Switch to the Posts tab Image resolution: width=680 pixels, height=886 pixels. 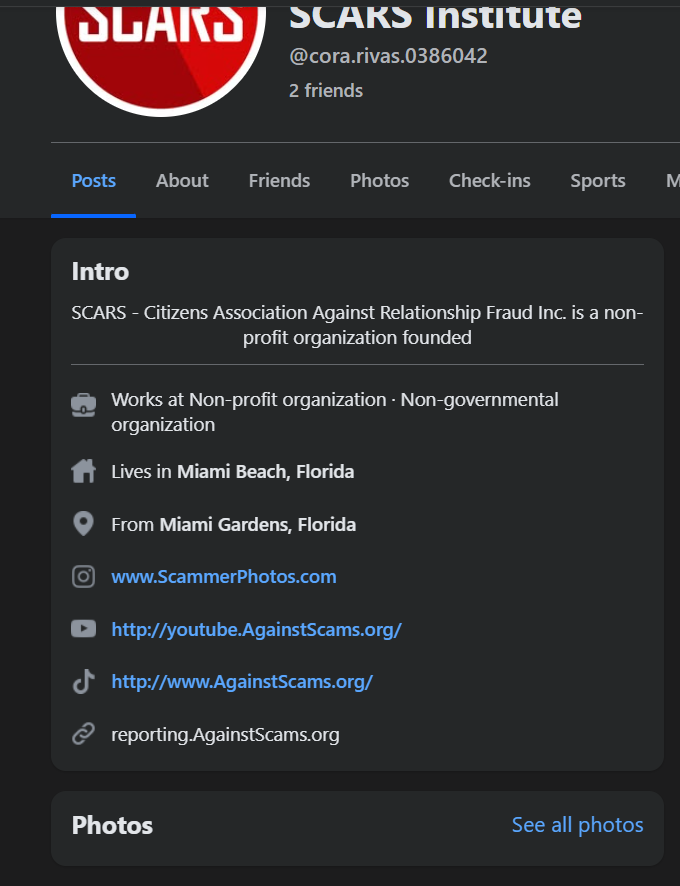pos(94,181)
